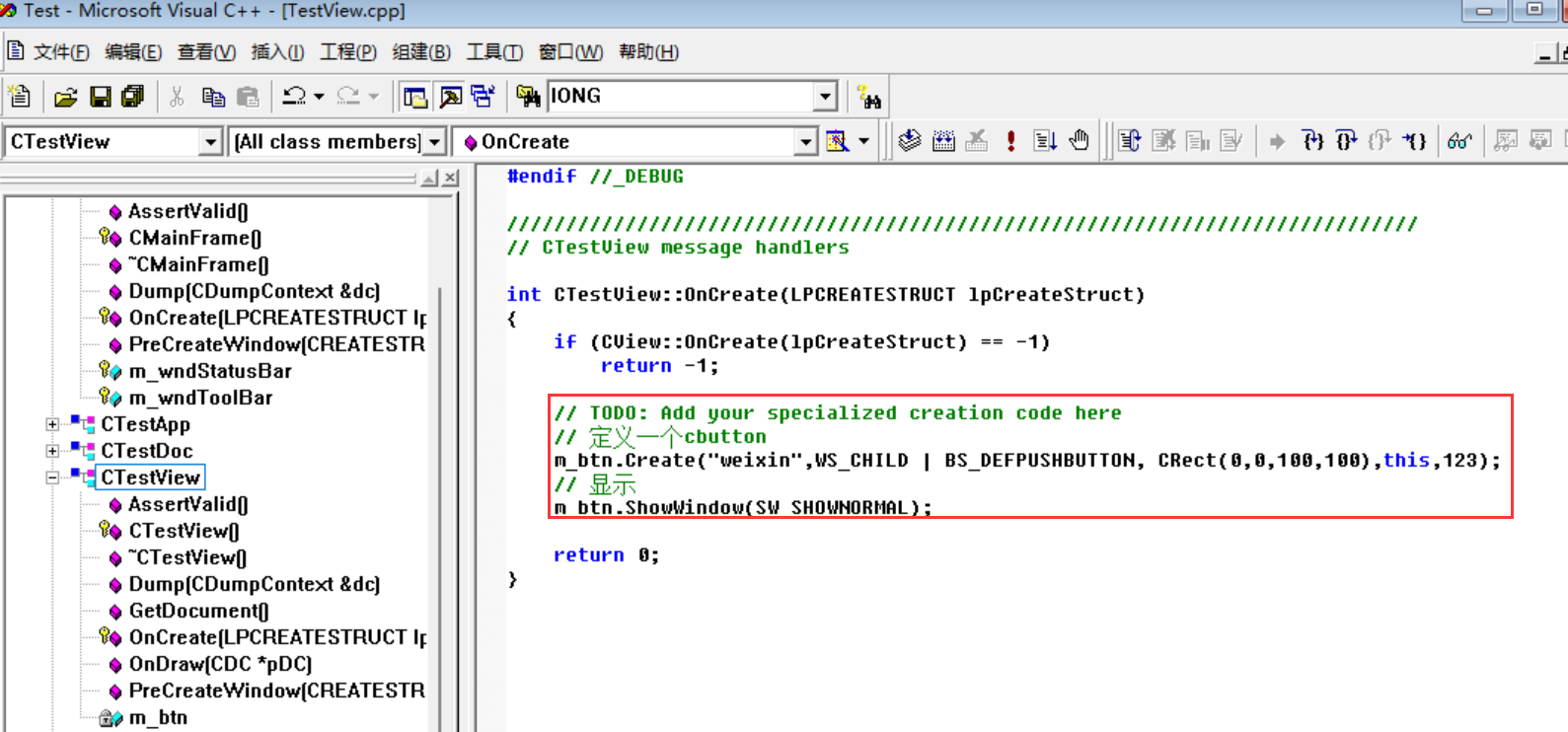Toggle breakpoint with the hand icon

pos(1080,141)
